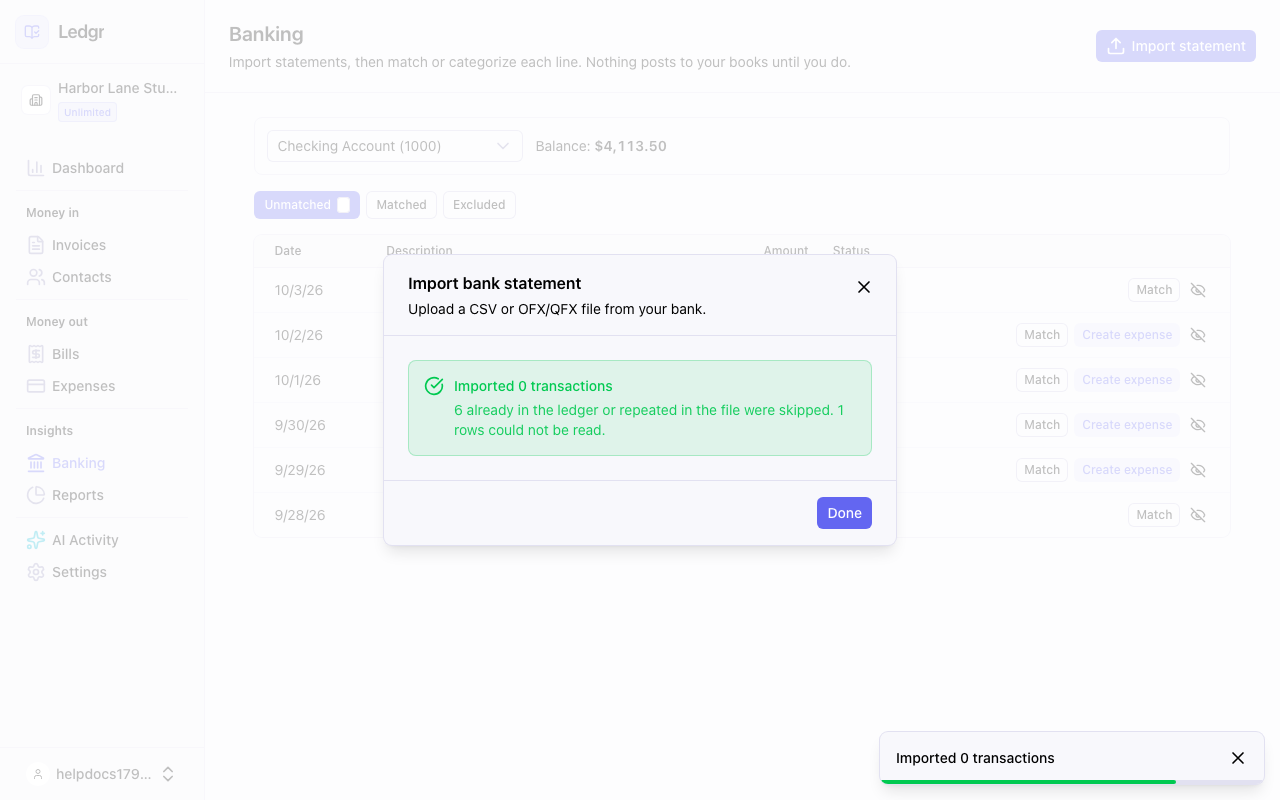Click Create expense for the 9/30/26 row

(x=1127, y=425)
